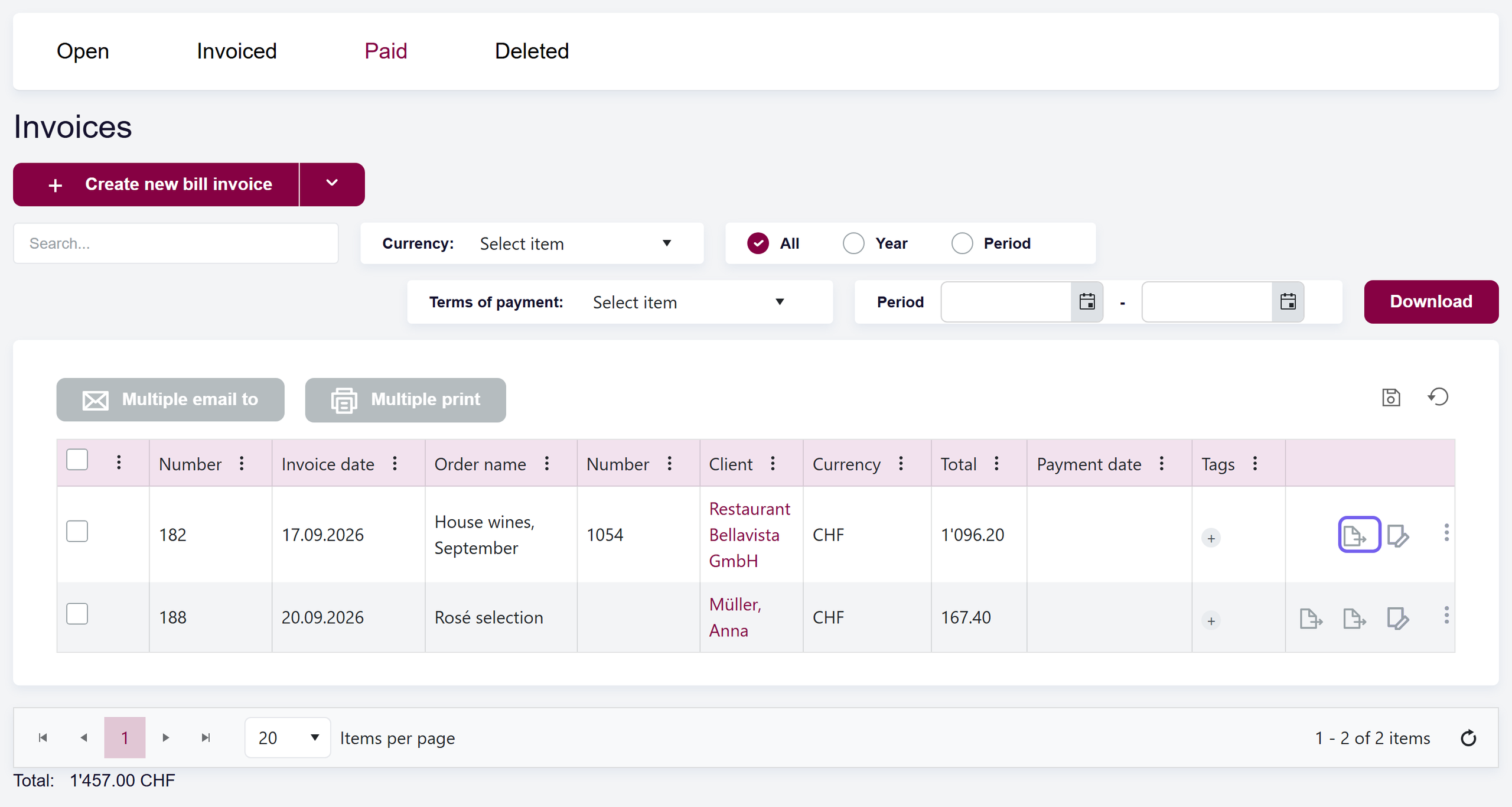Open the Currency filter dropdown
This screenshot has width=1512, height=807.
click(576, 243)
